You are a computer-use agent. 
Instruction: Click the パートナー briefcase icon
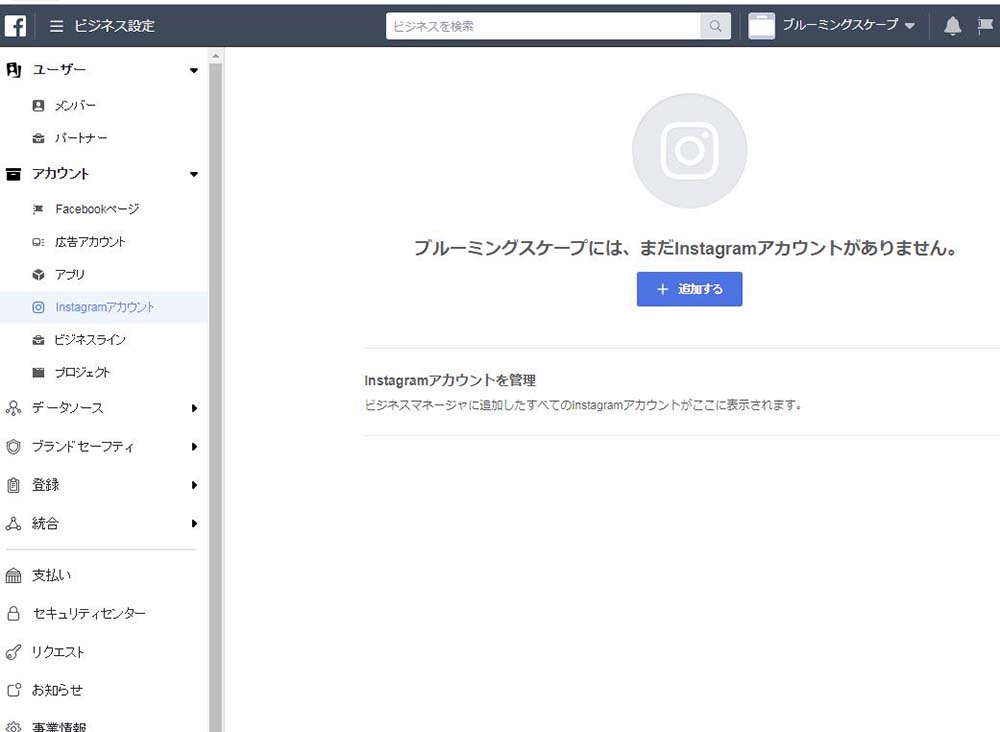point(38,138)
